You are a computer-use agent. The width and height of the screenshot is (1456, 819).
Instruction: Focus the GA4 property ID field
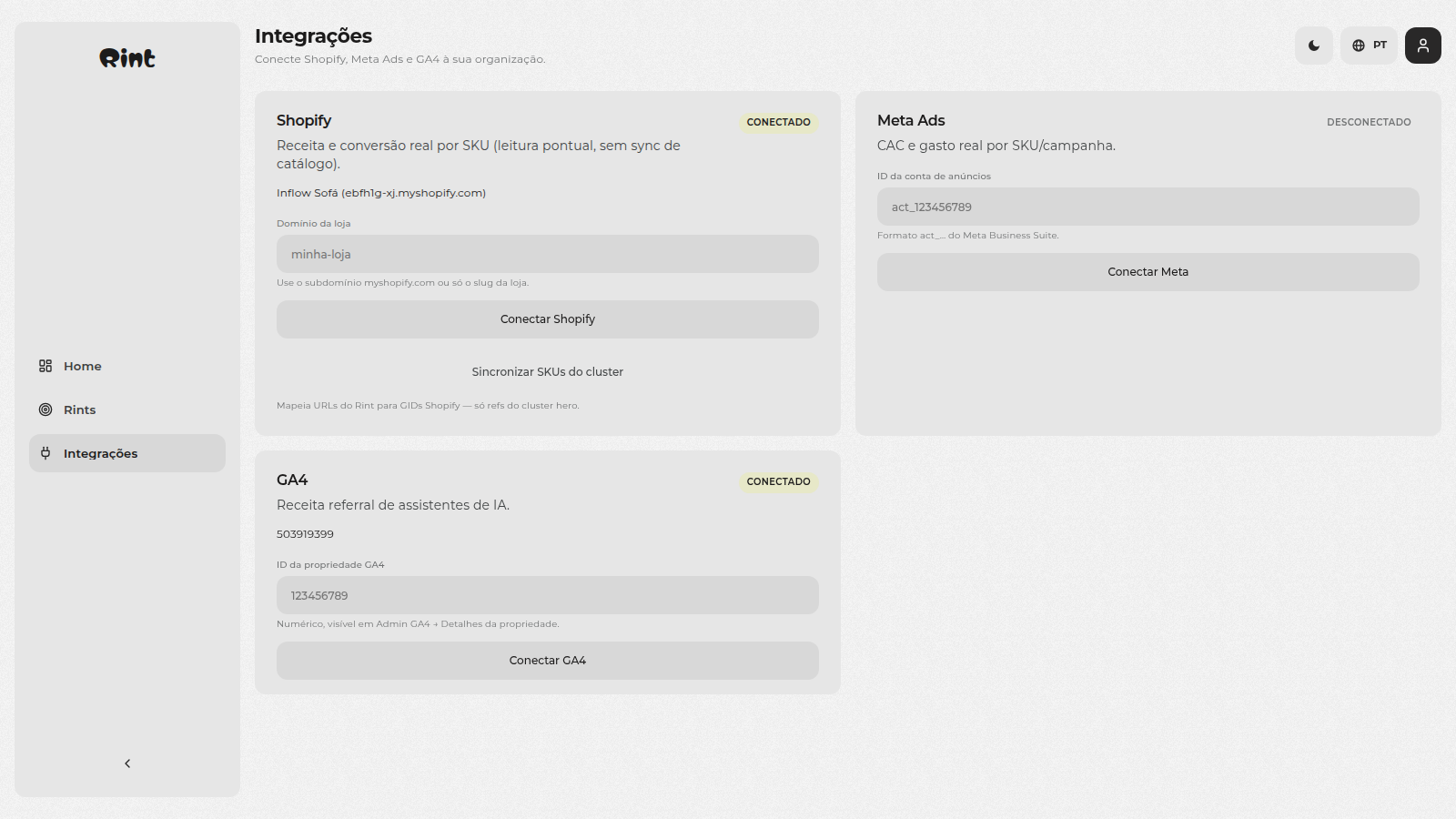point(548,595)
